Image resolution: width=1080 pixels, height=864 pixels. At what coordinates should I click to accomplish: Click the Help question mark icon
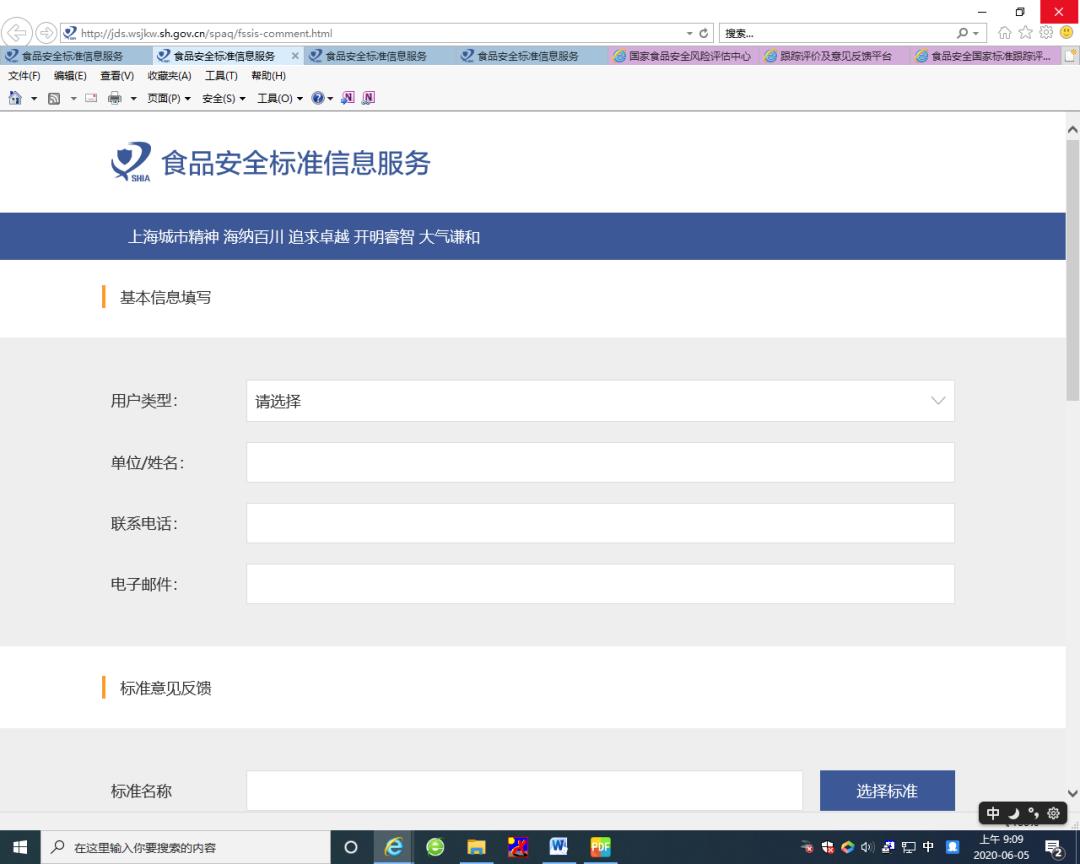[318, 98]
